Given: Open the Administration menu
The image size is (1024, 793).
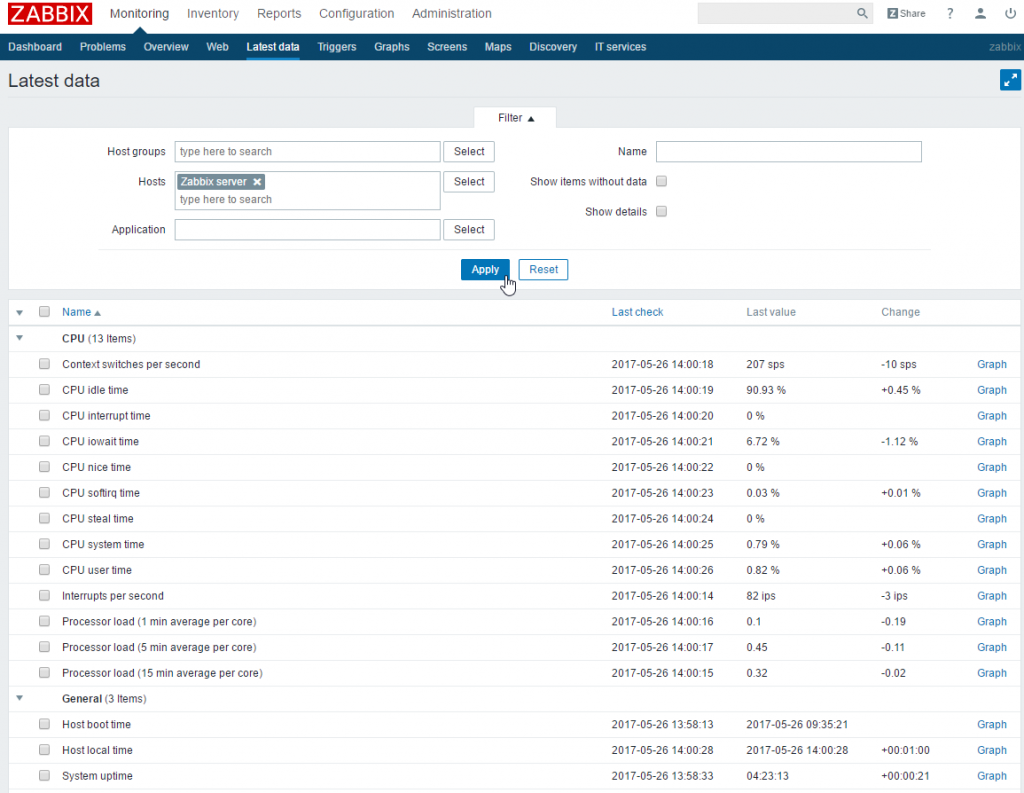Looking at the screenshot, I should (x=451, y=13).
